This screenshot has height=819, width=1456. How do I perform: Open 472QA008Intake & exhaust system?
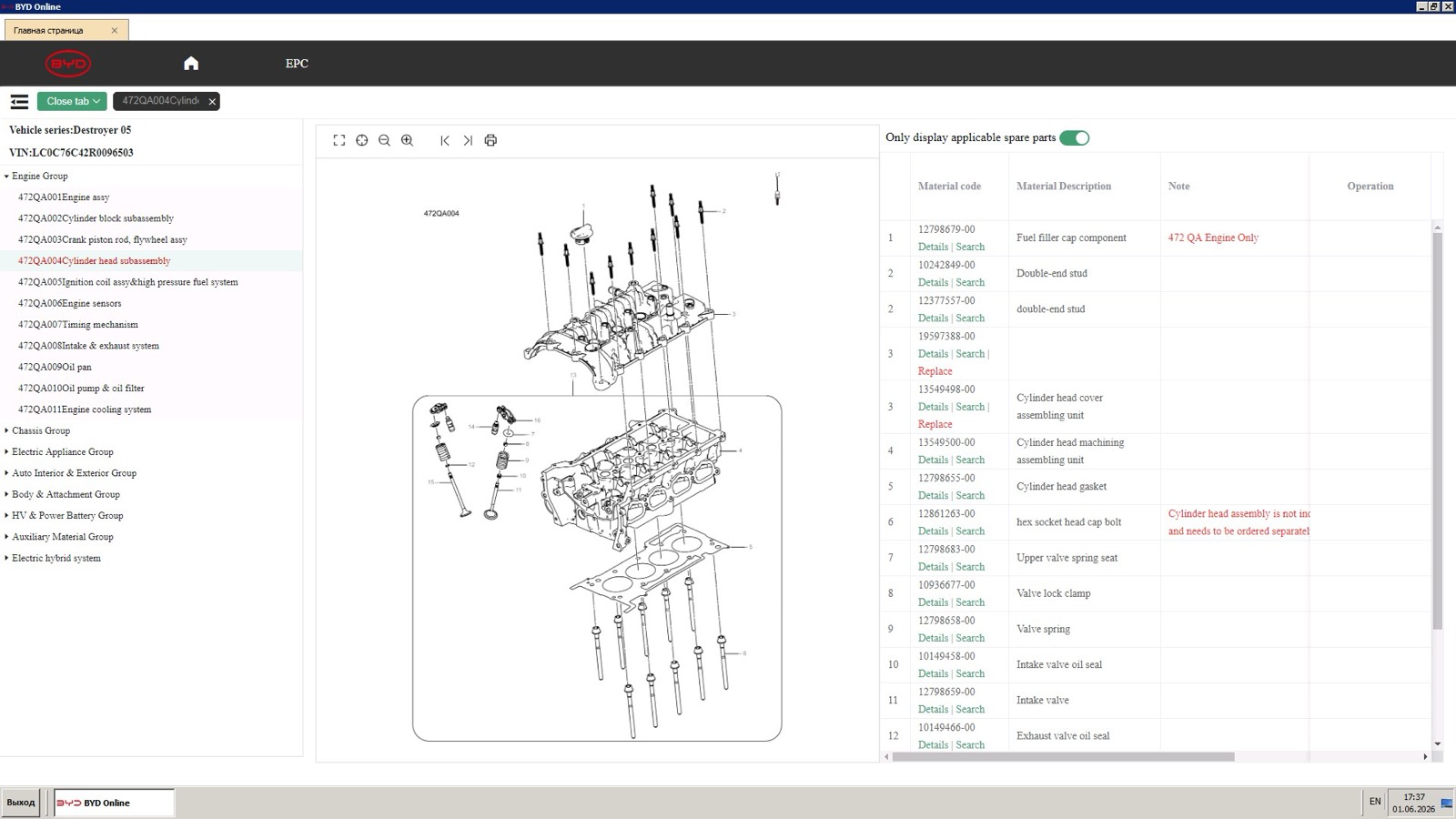(x=88, y=346)
